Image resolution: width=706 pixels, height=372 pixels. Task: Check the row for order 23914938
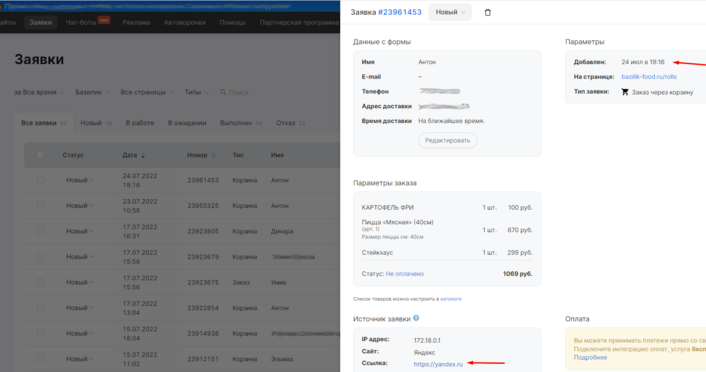(x=40, y=333)
